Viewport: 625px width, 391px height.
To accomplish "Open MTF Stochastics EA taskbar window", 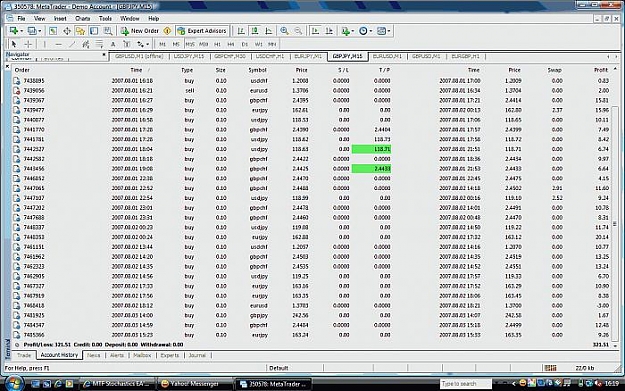I will tap(117, 384).
